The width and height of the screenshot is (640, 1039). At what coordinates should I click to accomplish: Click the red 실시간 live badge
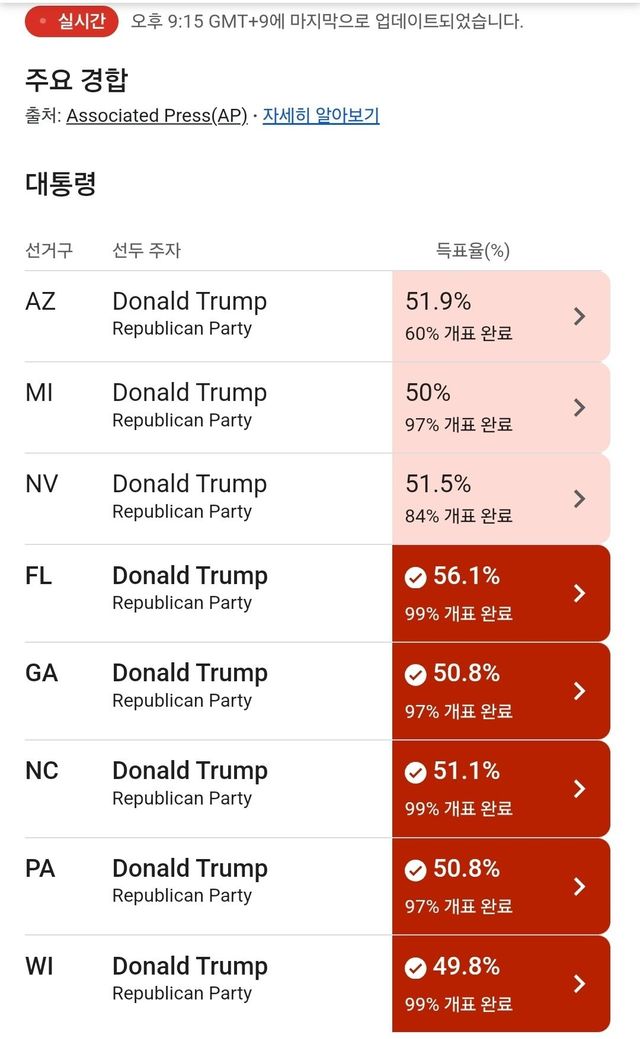pyautogui.click(x=72, y=21)
